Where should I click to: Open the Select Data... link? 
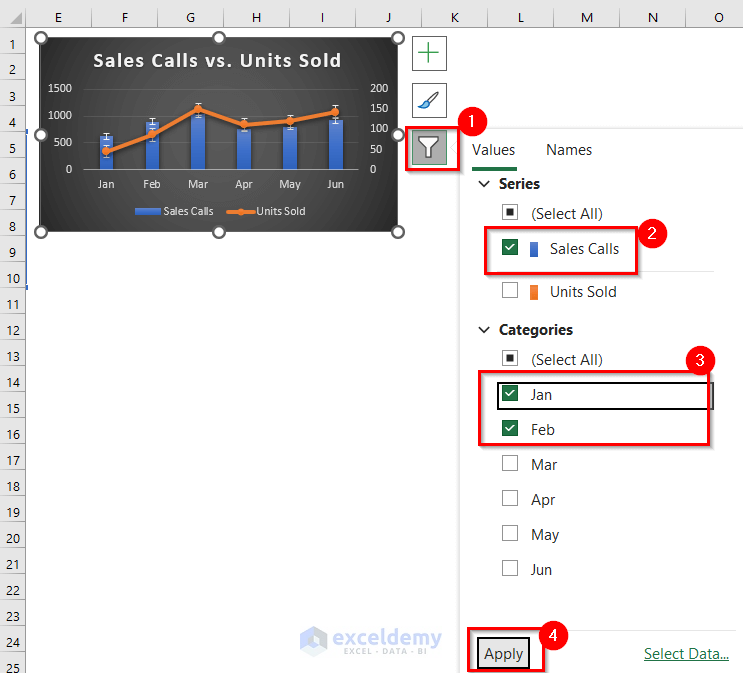pos(686,654)
